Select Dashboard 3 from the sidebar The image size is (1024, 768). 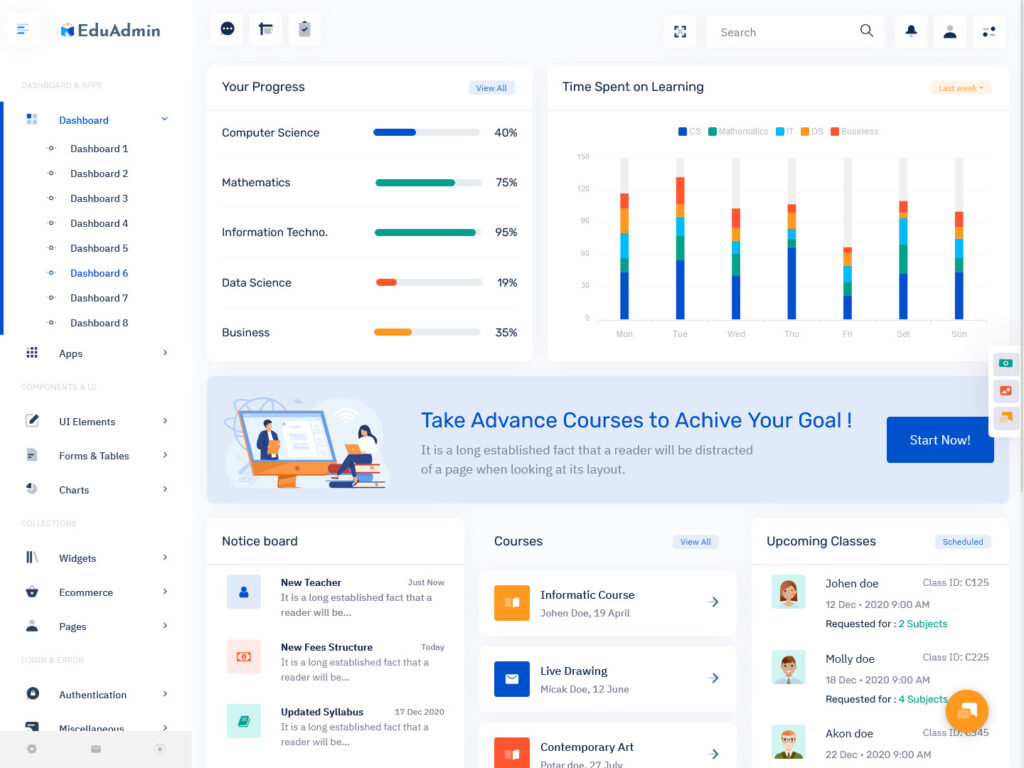pyautogui.click(x=99, y=198)
